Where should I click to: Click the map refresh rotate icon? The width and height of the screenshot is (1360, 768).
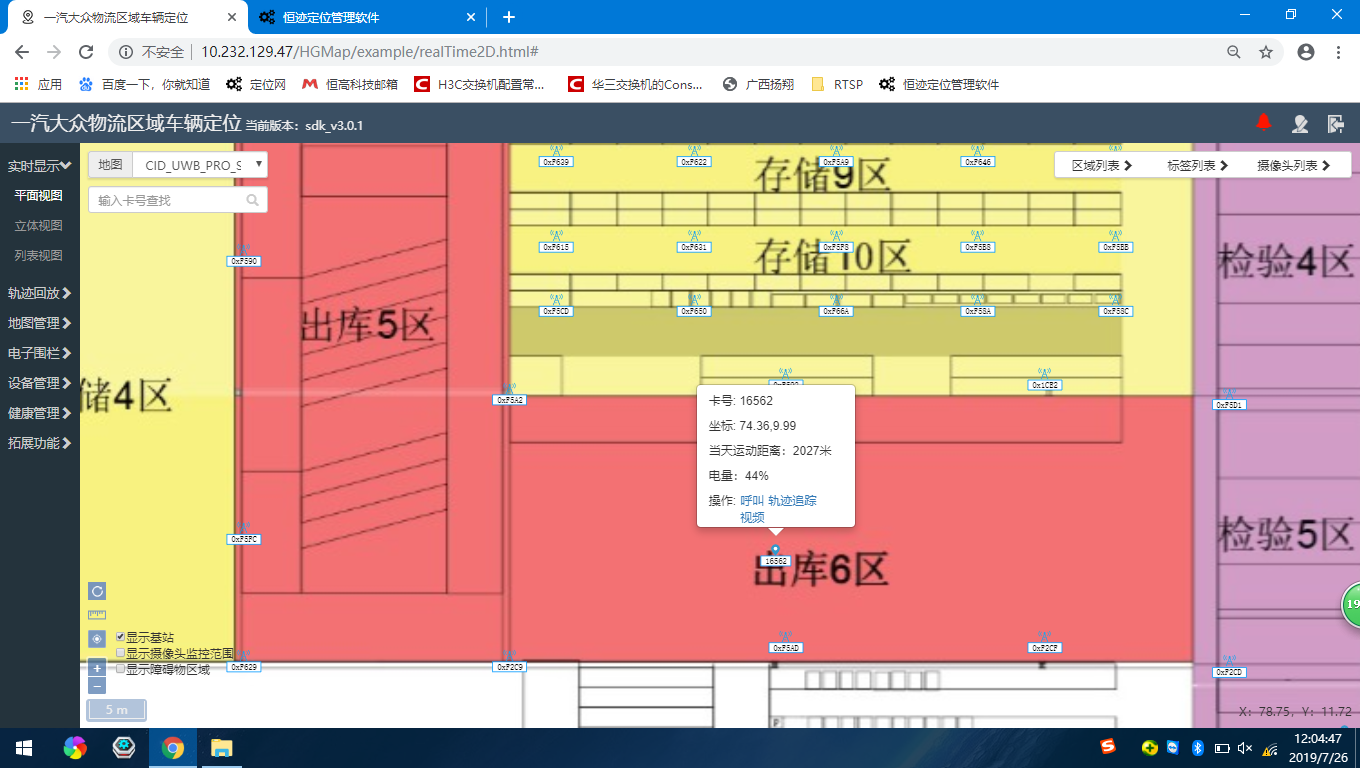click(x=97, y=591)
